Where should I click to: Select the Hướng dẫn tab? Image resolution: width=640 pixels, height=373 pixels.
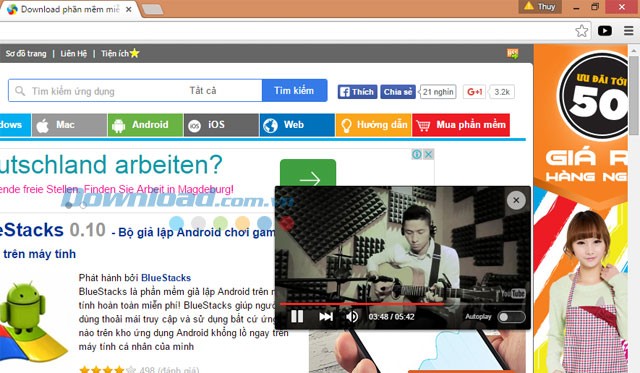click(373, 125)
